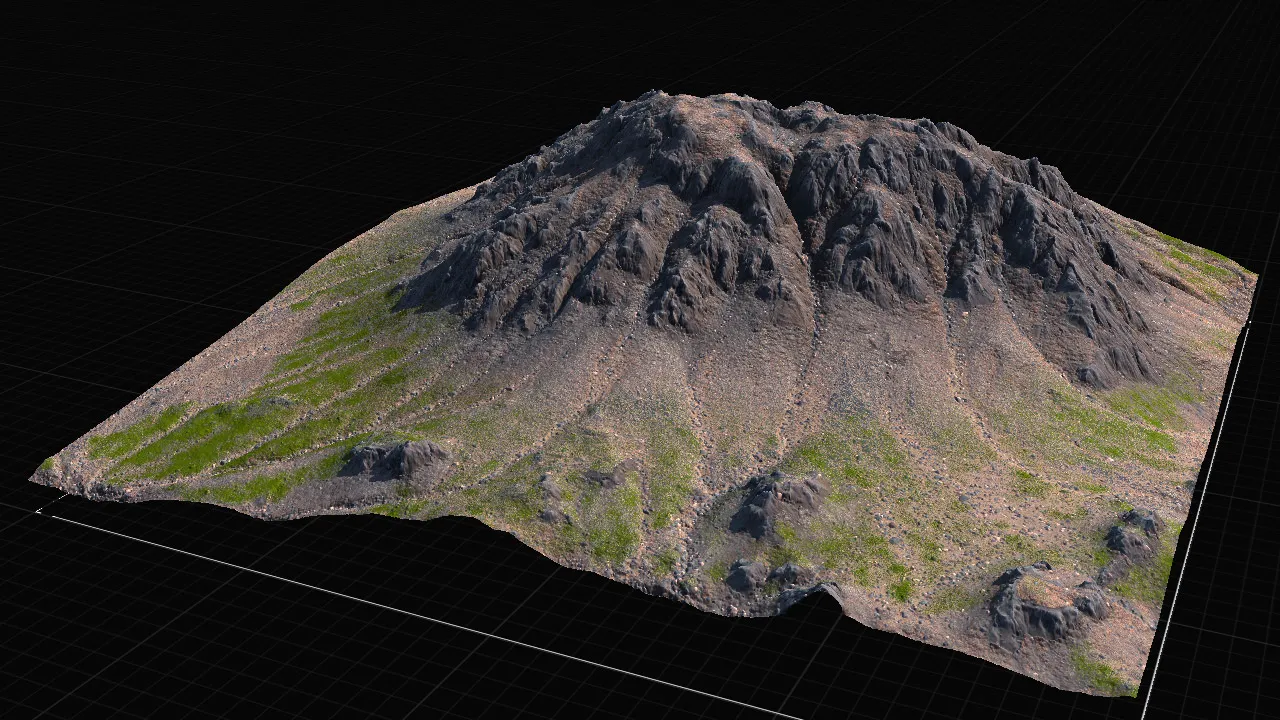Select the green grass patch at bottom-right corner
Viewport: 1280px width, 720px height.
tap(1100, 672)
